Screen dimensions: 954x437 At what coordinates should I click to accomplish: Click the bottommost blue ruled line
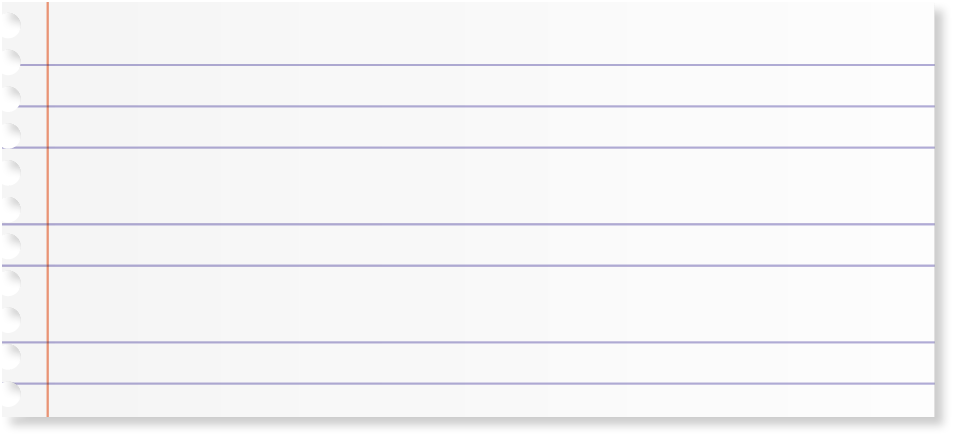coord(480,383)
